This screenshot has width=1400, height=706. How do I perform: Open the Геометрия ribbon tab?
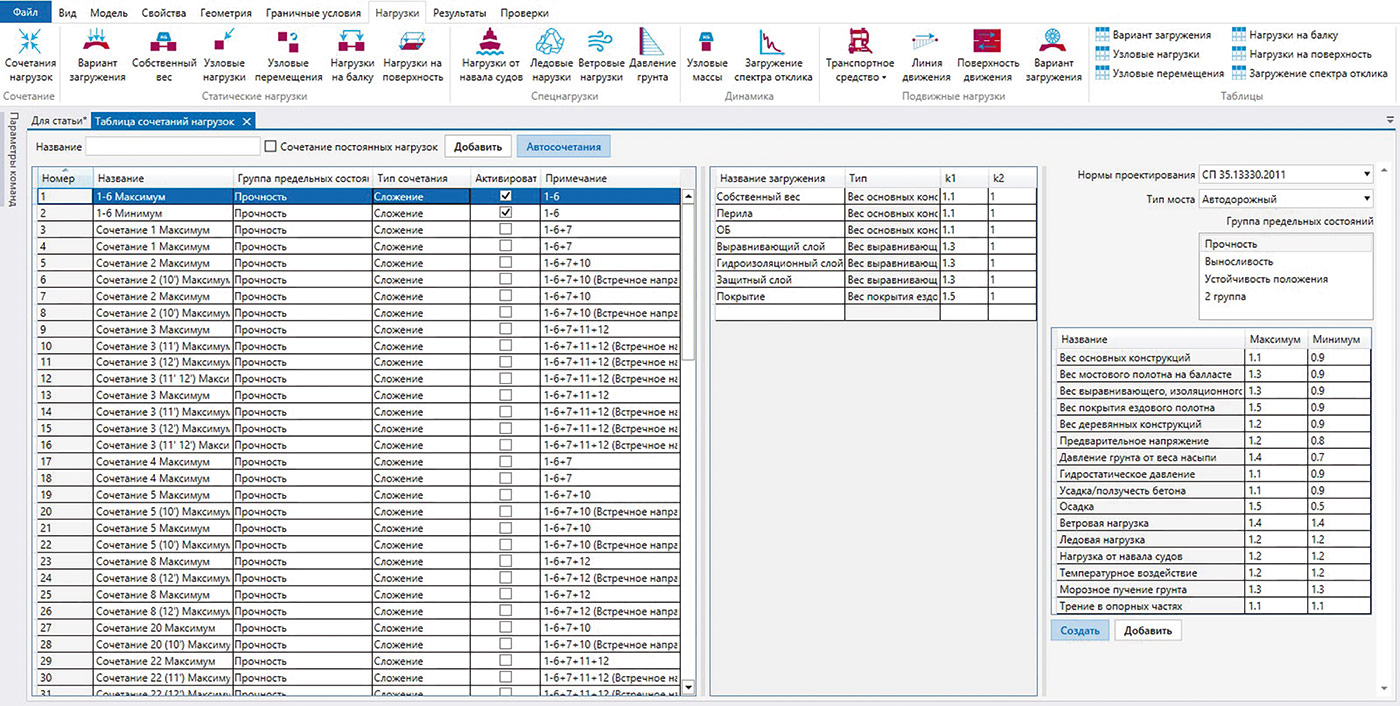click(226, 14)
